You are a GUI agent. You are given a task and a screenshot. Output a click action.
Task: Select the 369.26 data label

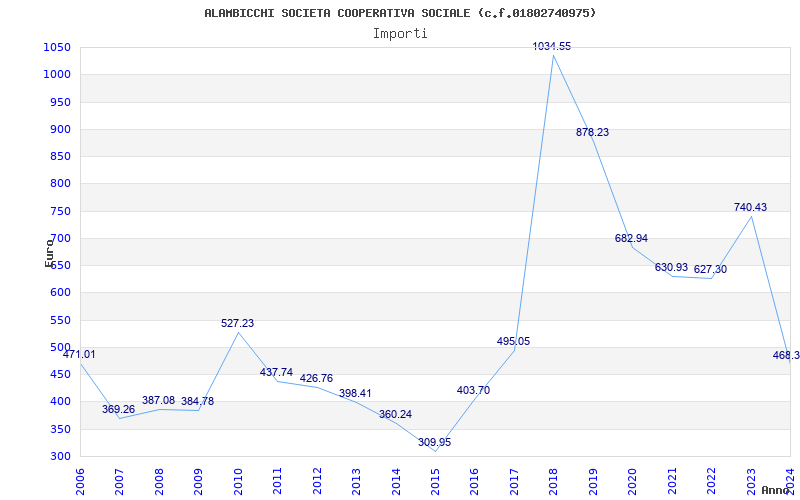(x=118, y=409)
